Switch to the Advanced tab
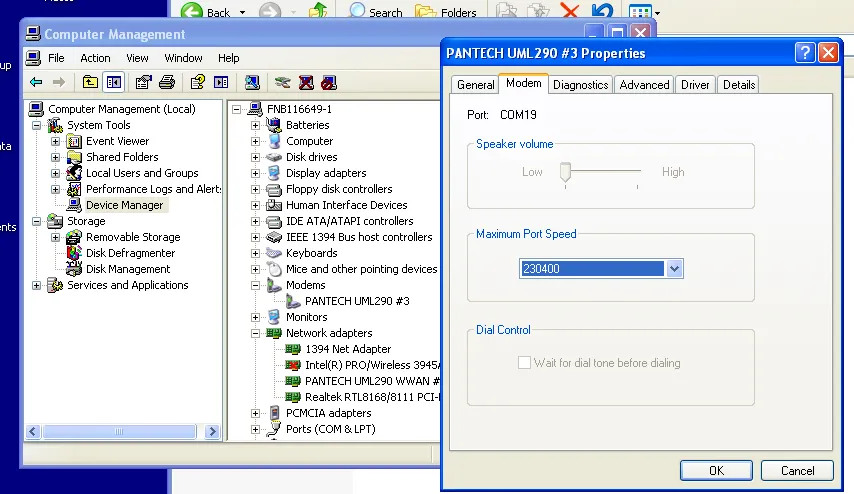The image size is (854, 494). click(x=644, y=85)
